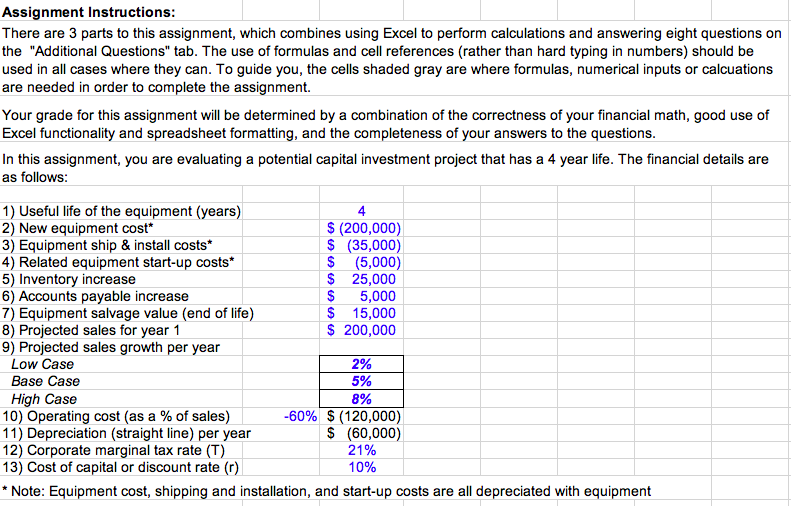
Task: Select the 'Base Case' italic label
Action: pos(45,381)
